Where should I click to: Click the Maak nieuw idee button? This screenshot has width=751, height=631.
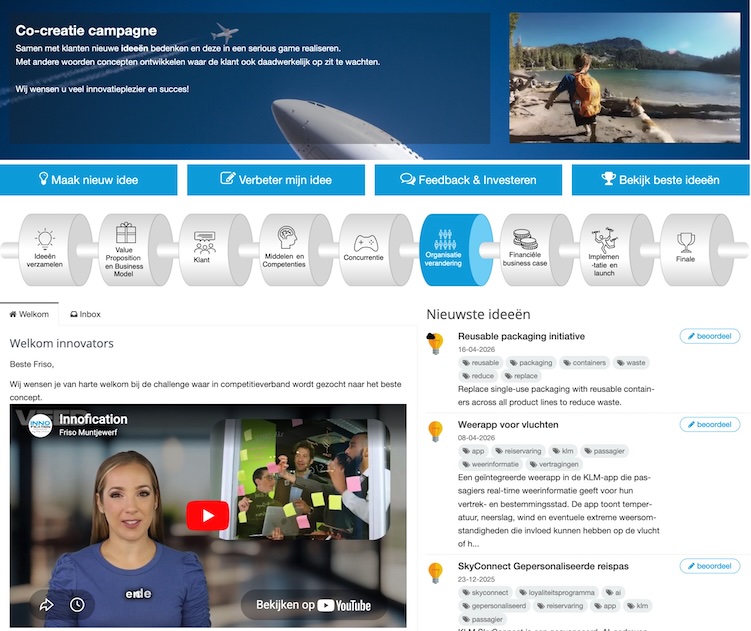tap(89, 180)
